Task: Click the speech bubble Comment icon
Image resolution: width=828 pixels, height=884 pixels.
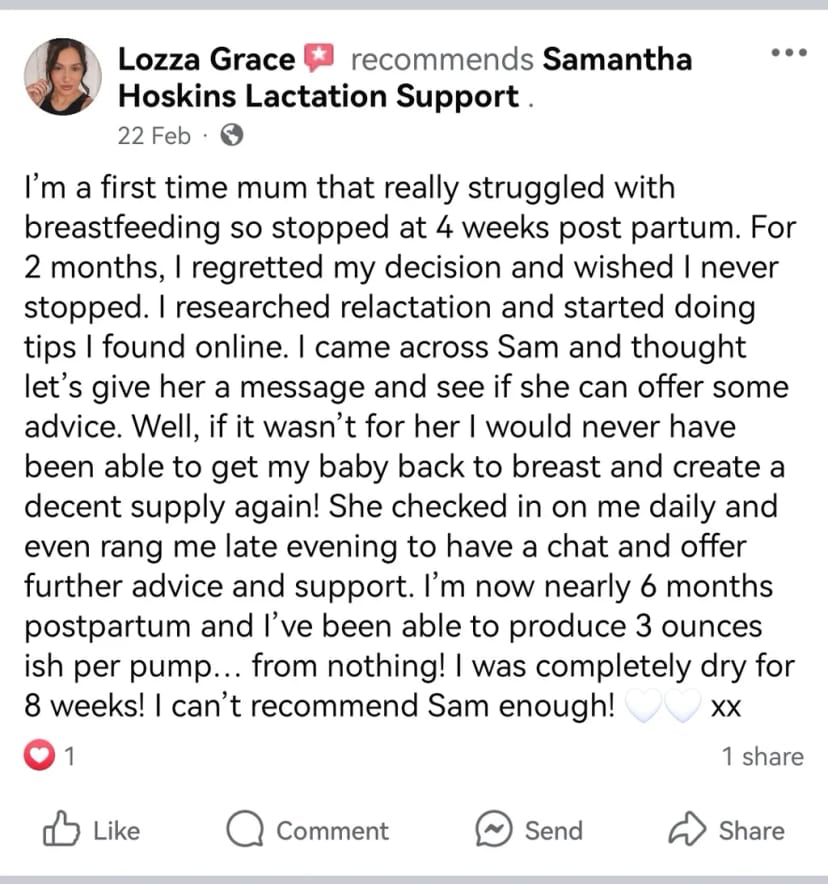Action: (245, 829)
